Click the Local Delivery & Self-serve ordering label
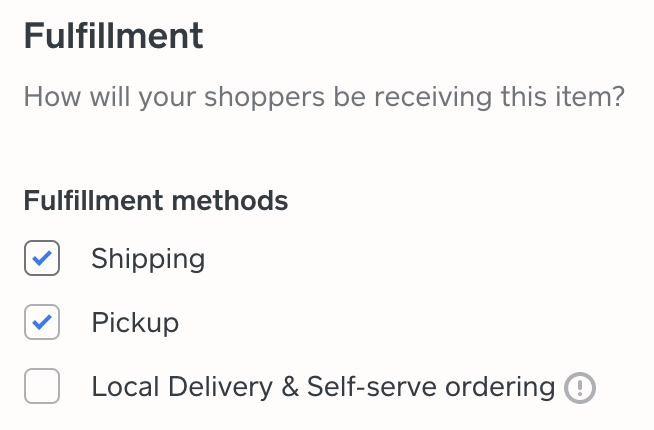 point(322,387)
